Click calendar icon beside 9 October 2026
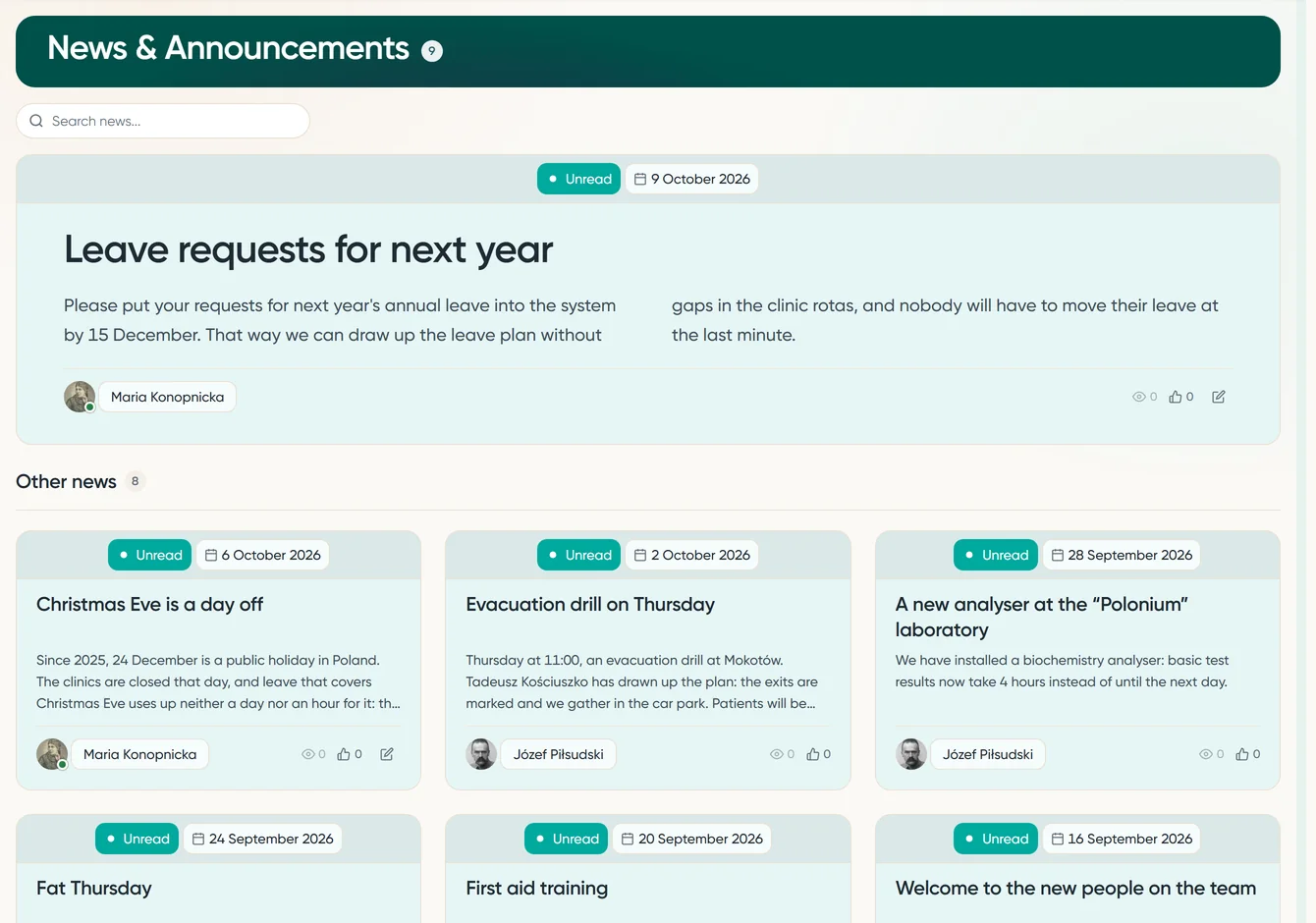 tap(640, 179)
